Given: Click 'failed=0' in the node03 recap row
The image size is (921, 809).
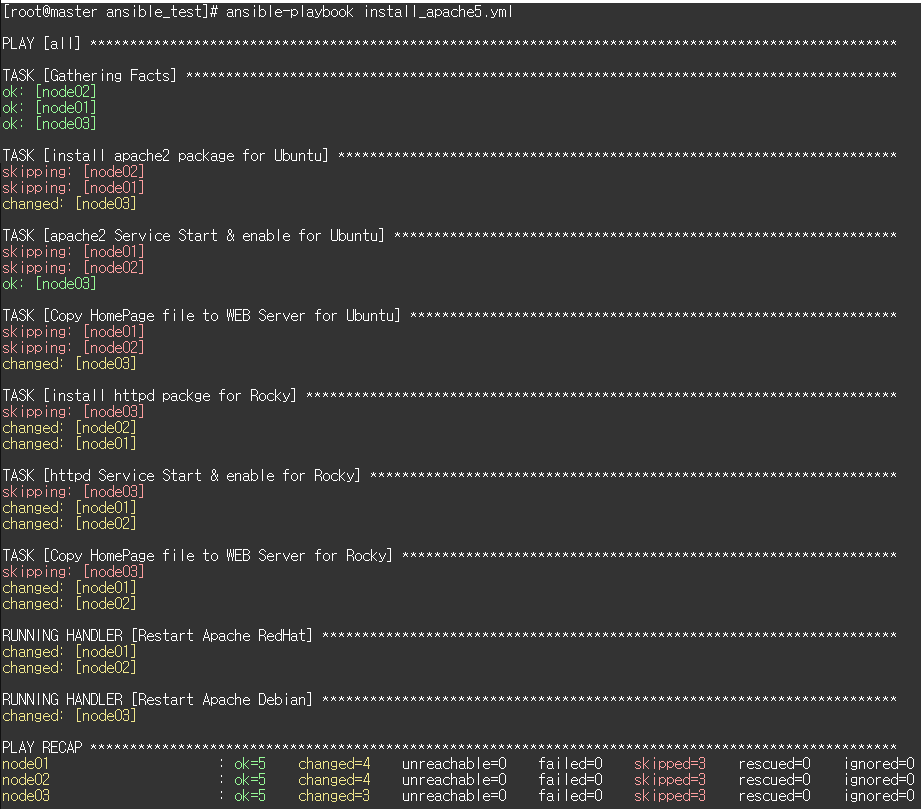Looking at the screenshot, I should click(570, 795).
